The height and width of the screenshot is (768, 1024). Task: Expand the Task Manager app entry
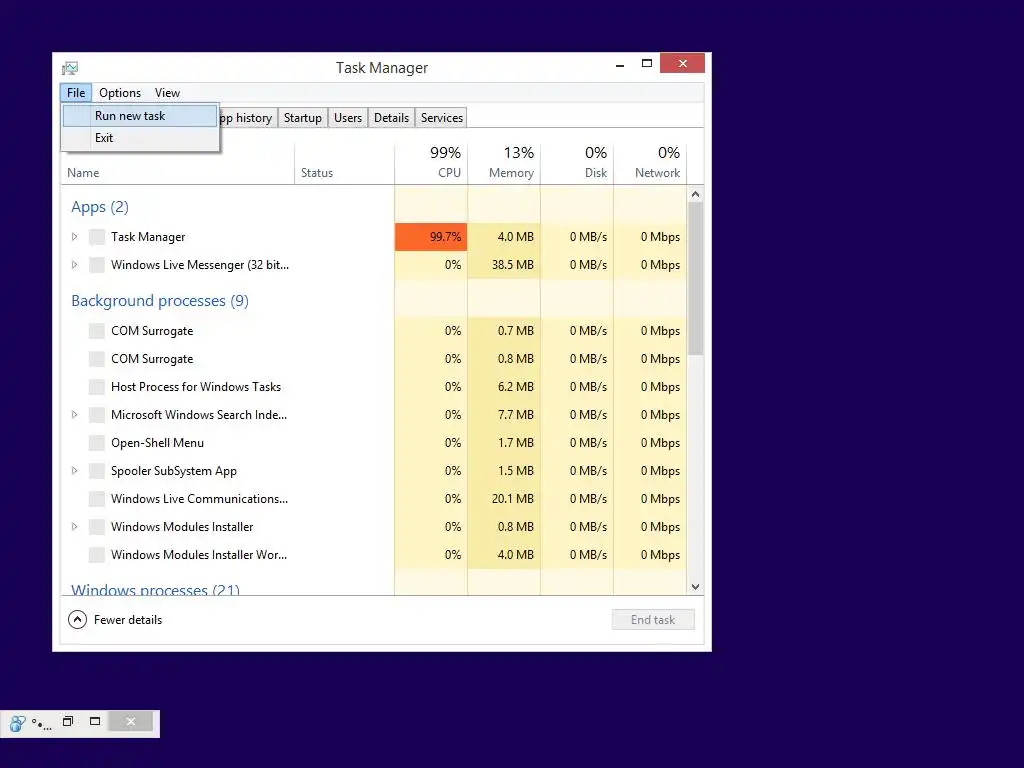[x=74, y=237]
